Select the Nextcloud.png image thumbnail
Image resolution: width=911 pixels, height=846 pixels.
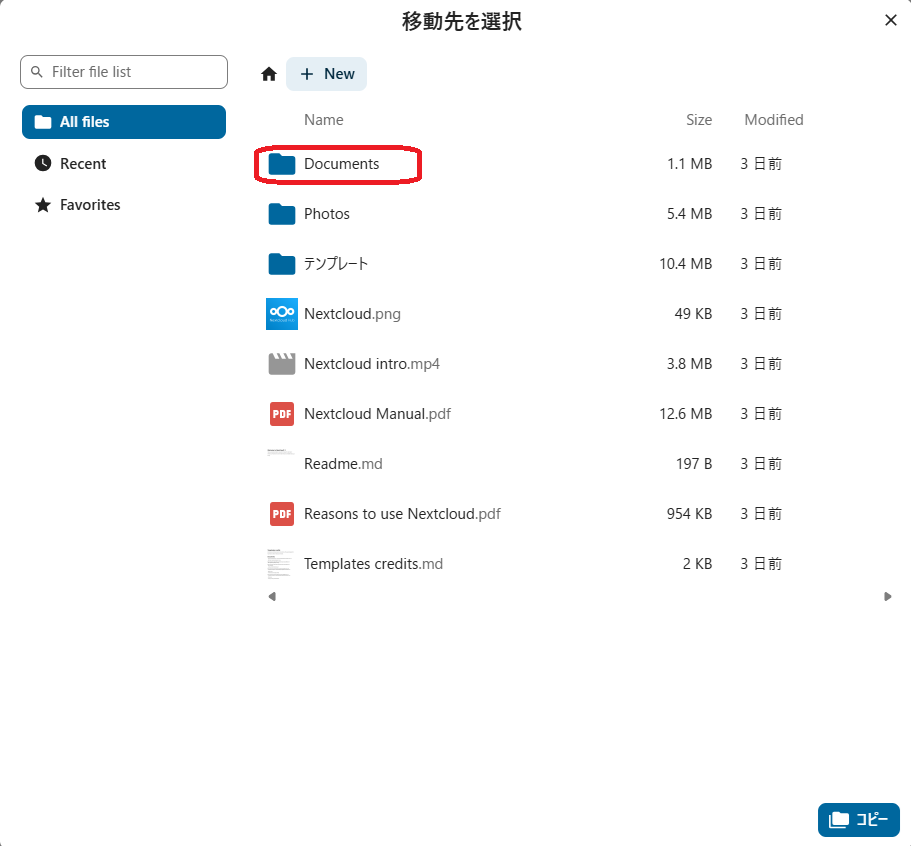point(282,314)
